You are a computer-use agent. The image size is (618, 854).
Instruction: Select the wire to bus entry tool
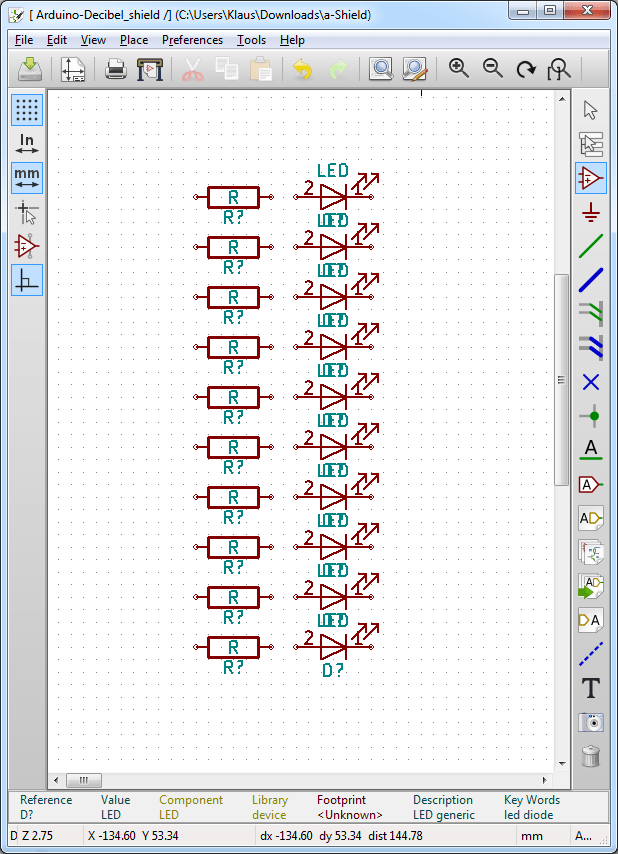[x=591, y=314]
